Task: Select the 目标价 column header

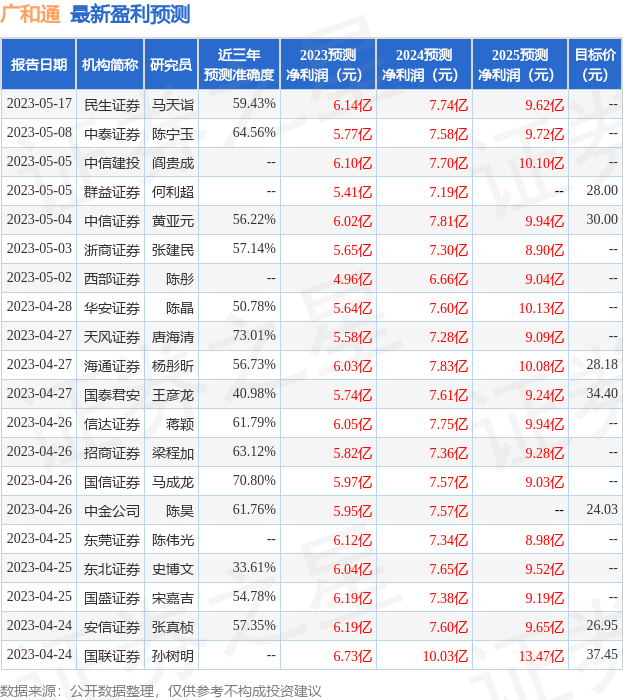Action: 595,65
